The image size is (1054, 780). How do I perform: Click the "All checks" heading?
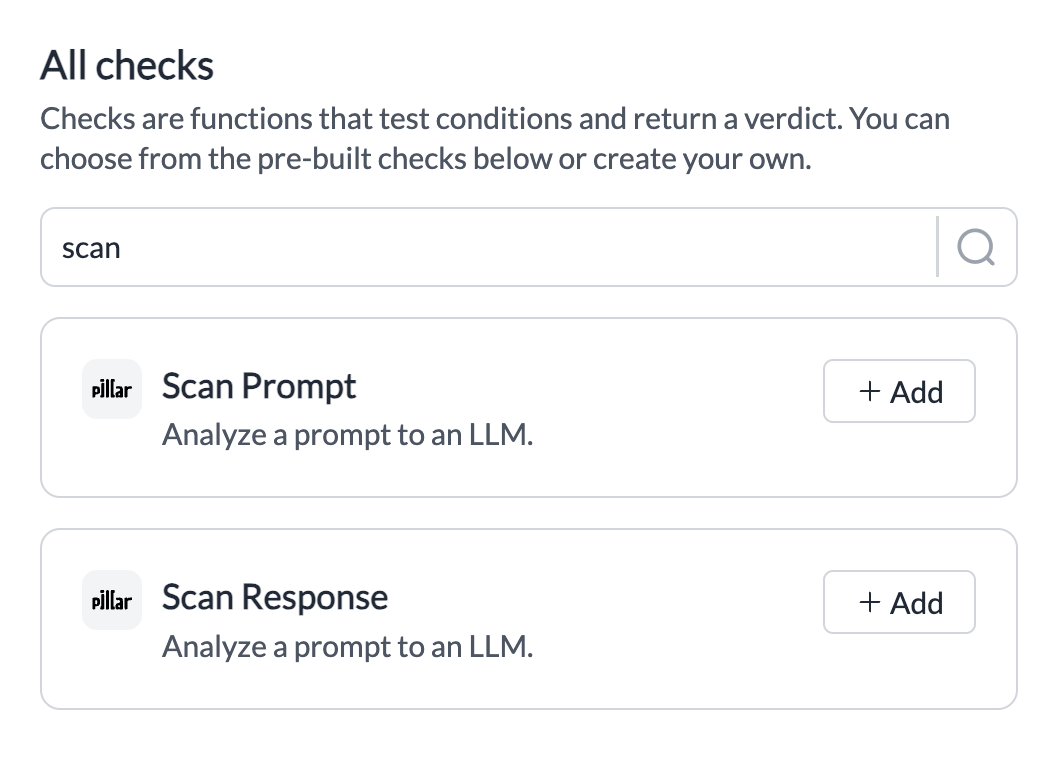127,66
